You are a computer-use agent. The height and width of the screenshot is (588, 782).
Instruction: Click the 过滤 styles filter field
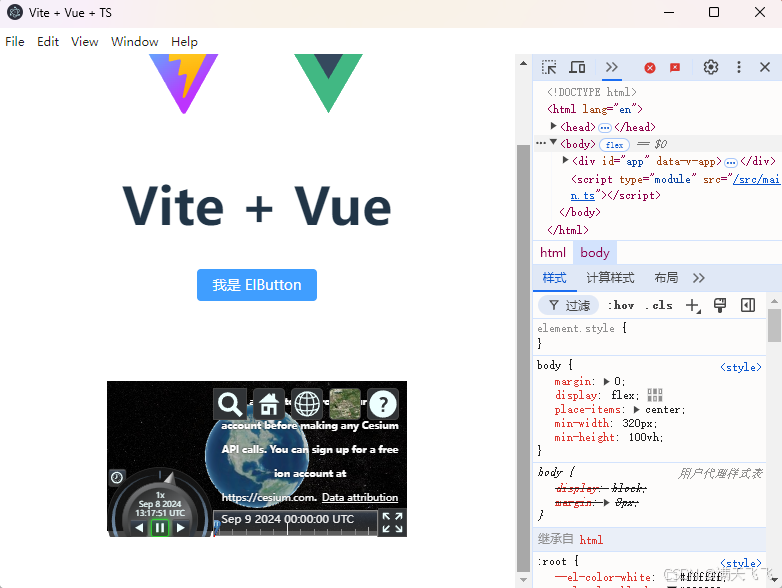(569, 305)
